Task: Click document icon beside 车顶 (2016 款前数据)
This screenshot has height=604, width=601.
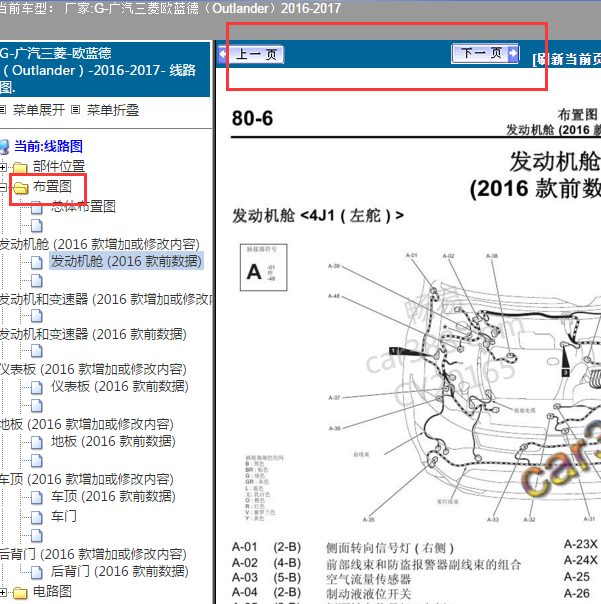Action: (x=37, y=498)
